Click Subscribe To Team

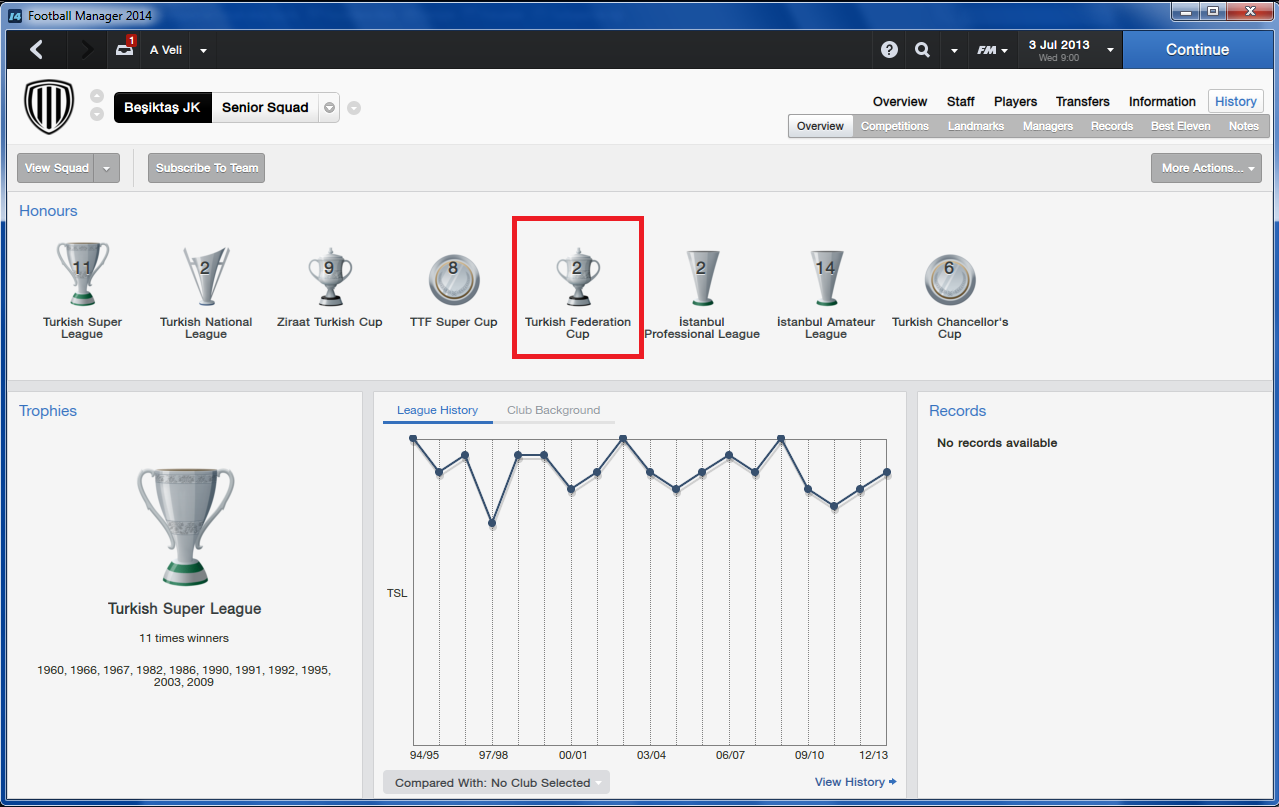(207, 168)
